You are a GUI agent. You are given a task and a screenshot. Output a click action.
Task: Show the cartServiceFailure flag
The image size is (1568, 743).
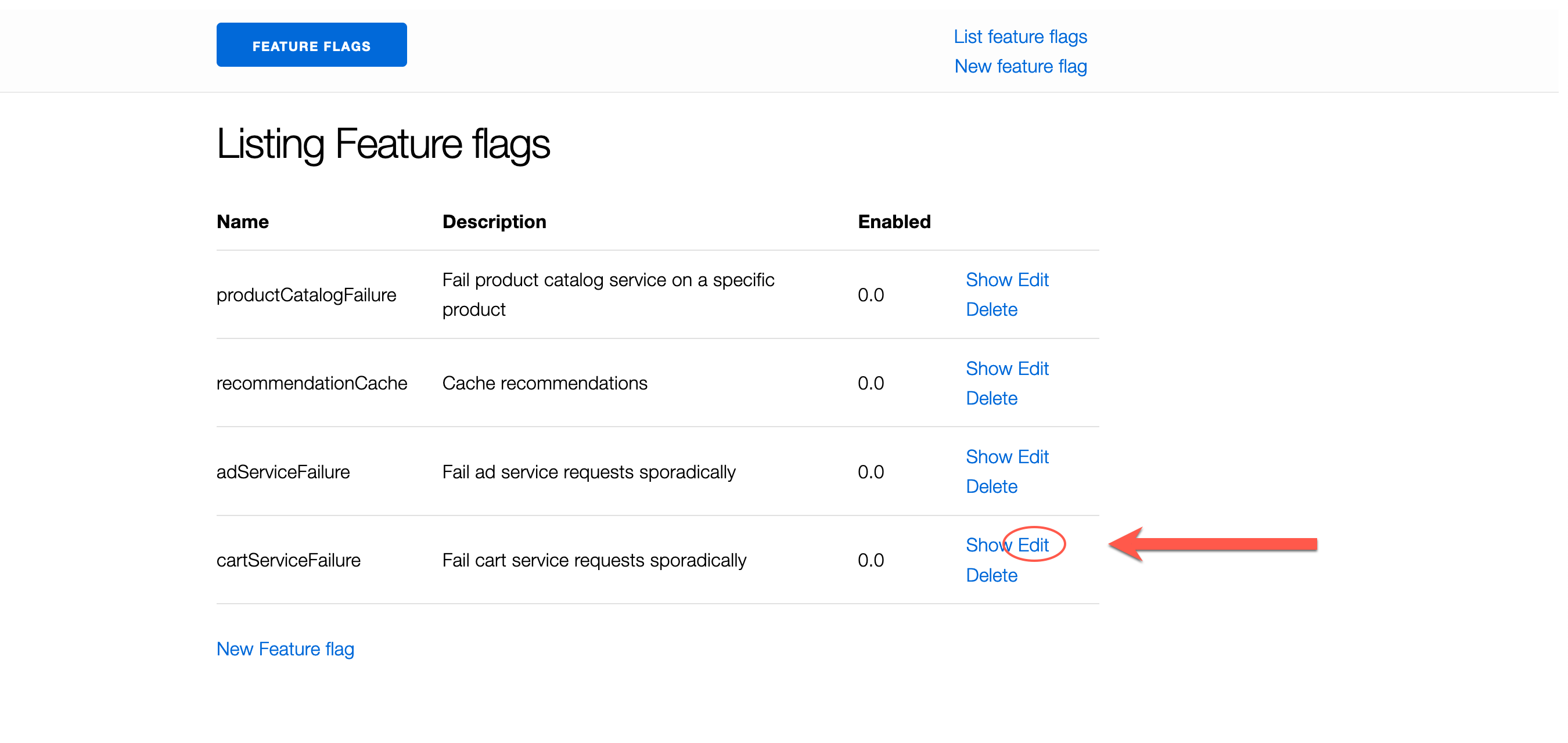(984, 545)
